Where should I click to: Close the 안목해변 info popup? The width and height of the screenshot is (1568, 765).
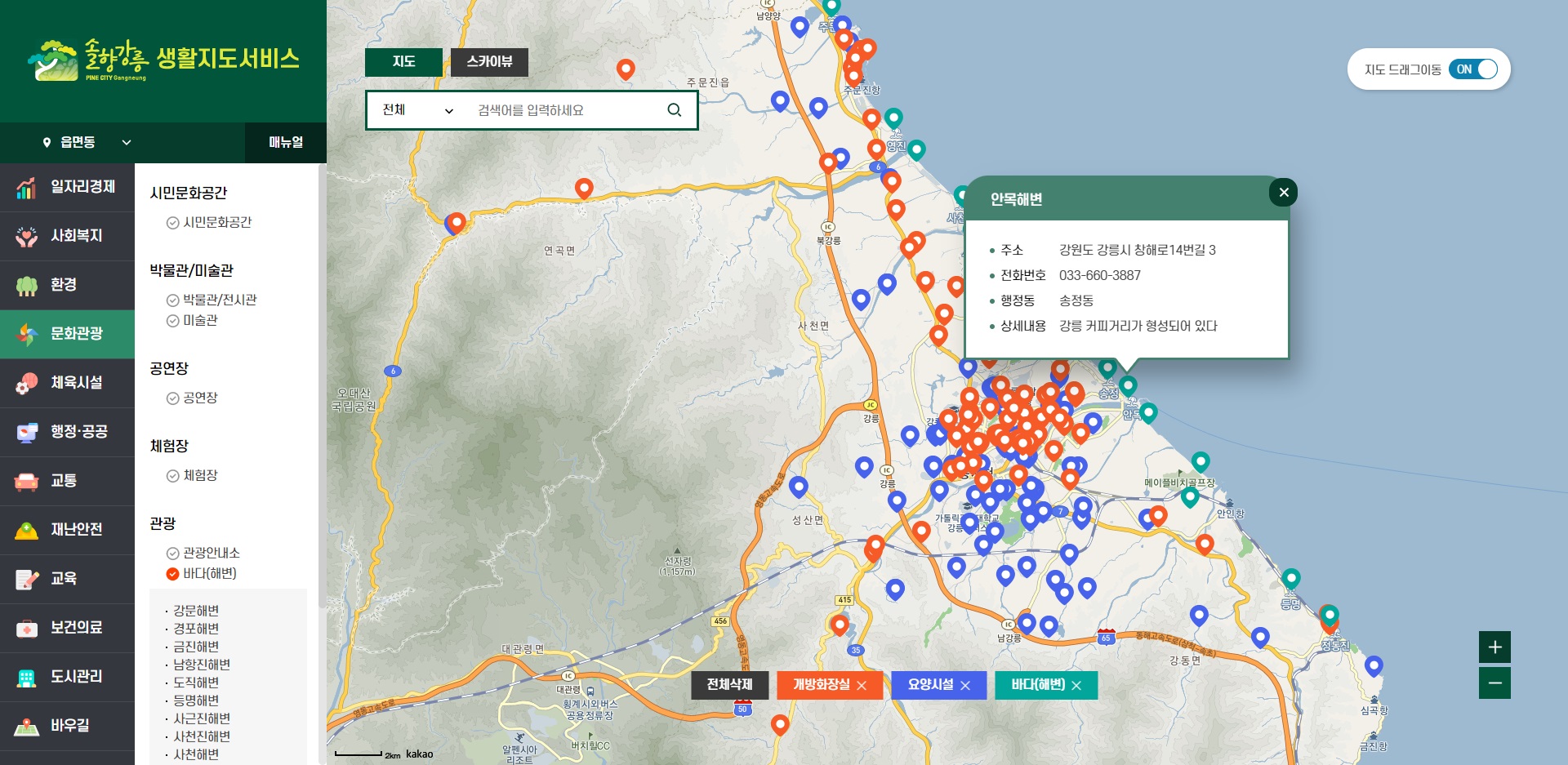1283,193
